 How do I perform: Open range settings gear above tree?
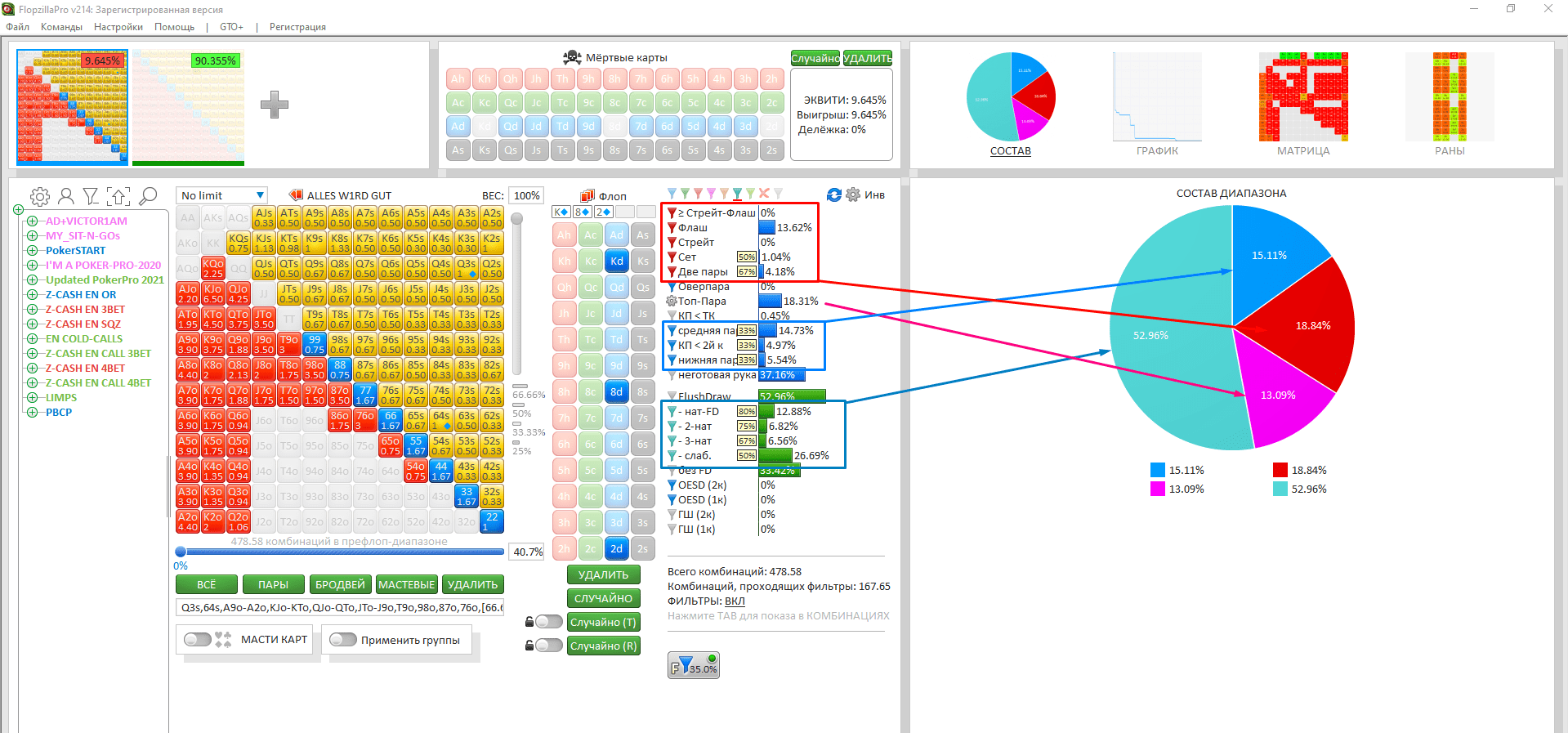point(39,196)
